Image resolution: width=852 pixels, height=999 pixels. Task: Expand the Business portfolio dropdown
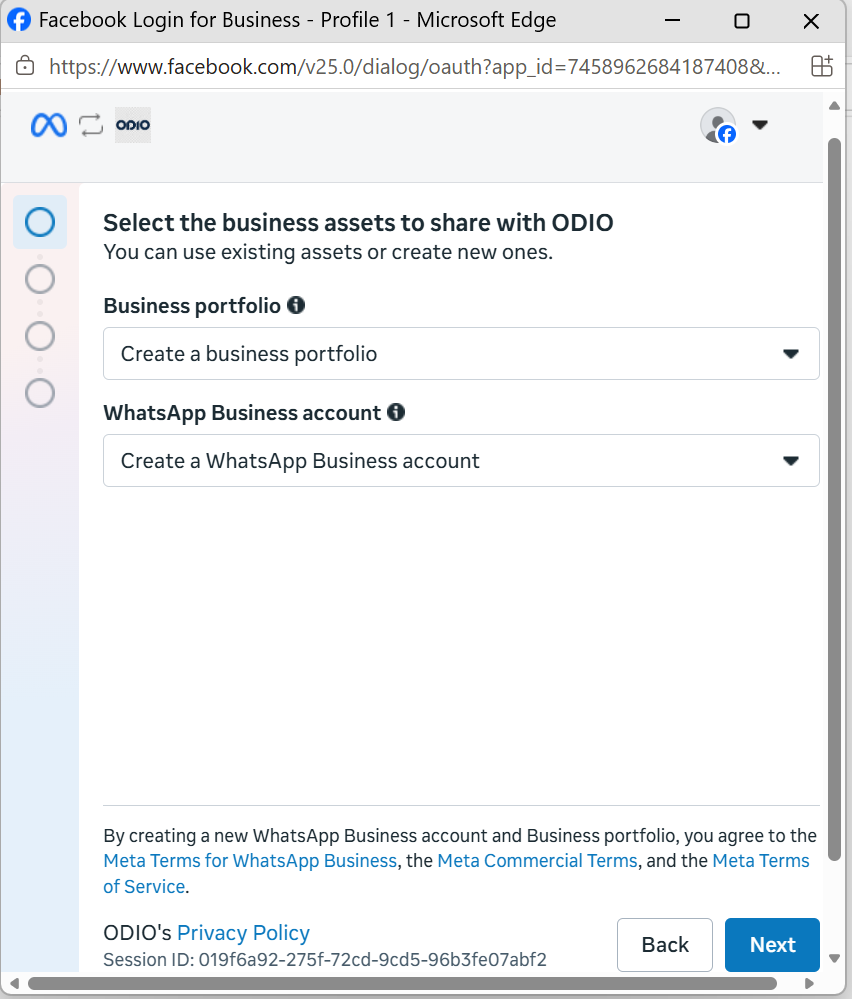[461, 354]
